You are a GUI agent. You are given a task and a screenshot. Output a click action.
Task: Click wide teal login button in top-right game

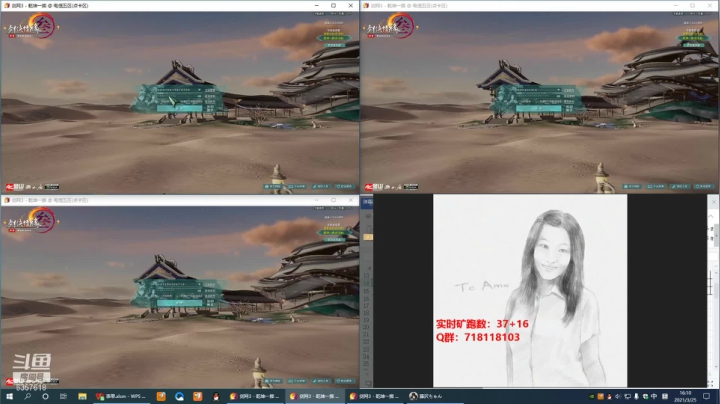(x=539, y=108)
